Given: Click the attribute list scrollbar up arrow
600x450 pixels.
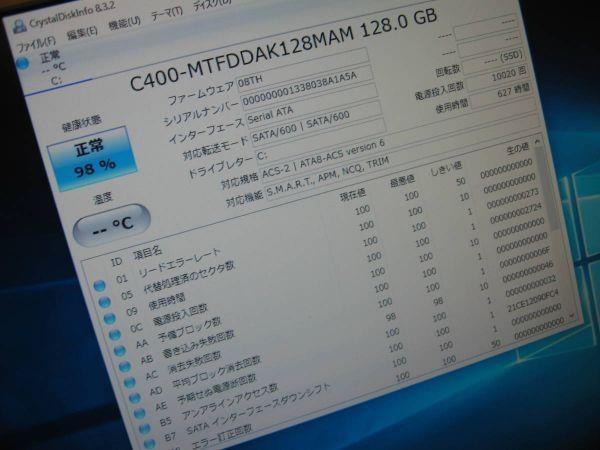Looking at the screenshot, I should (x=537, y=141).
